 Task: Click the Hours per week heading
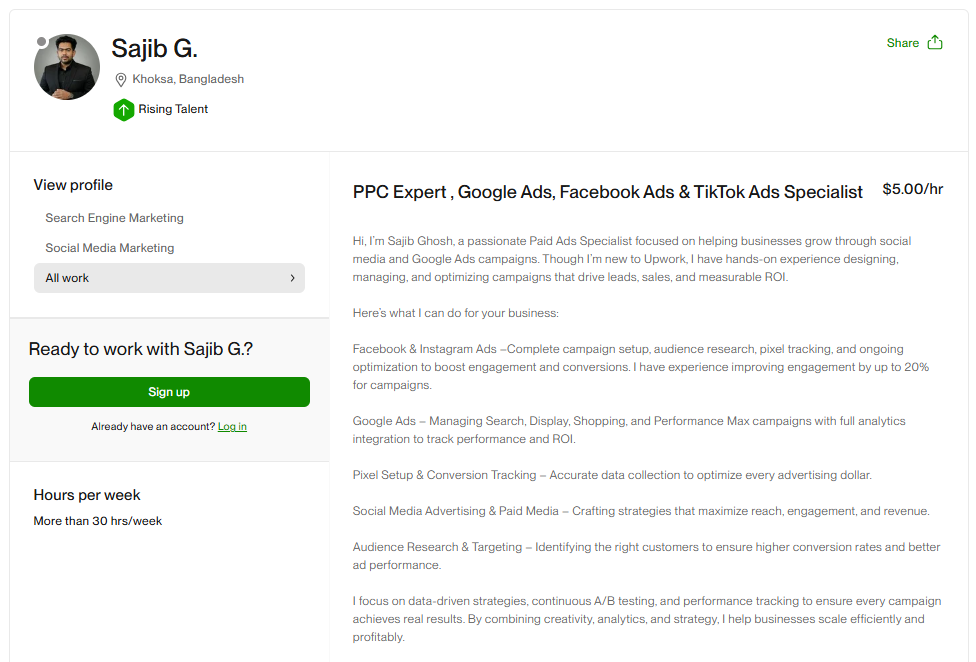[87, 495]
